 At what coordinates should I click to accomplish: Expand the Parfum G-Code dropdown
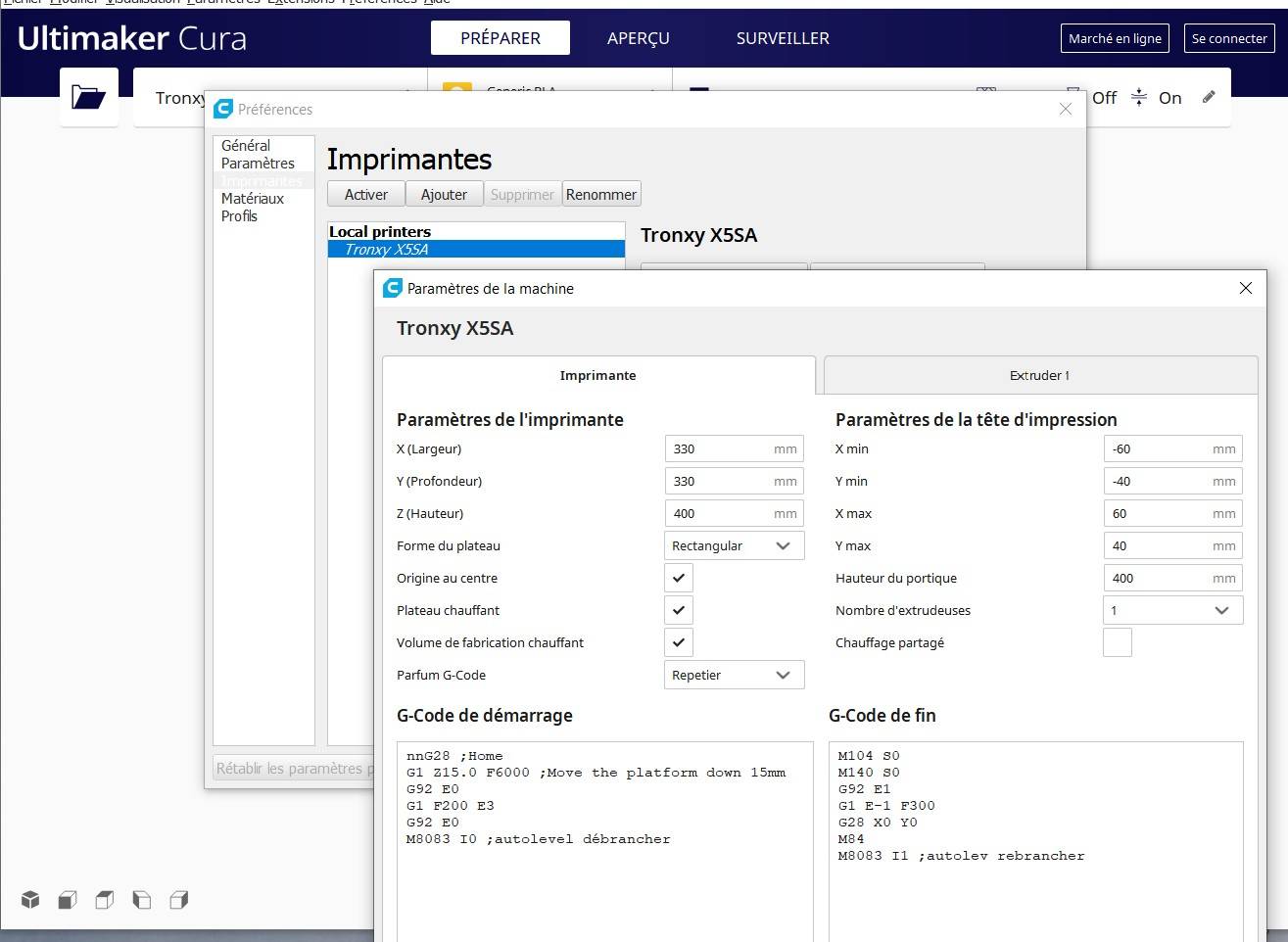coord(734,675)
